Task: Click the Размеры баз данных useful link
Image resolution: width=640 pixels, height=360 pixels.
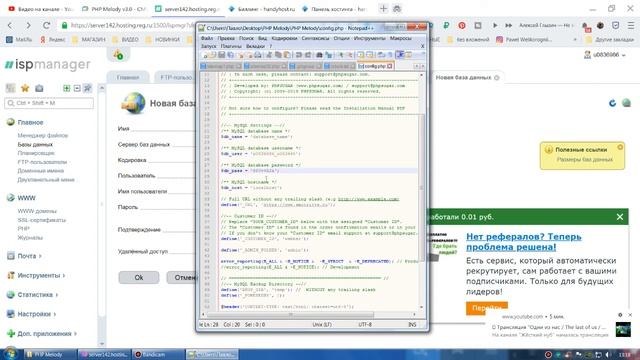Action: (x=584, y=160)
